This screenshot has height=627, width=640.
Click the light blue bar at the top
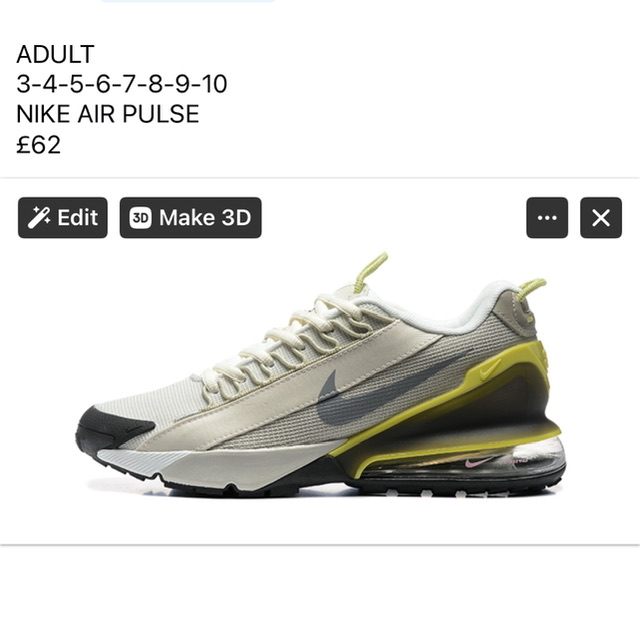(x=188, y=1)
